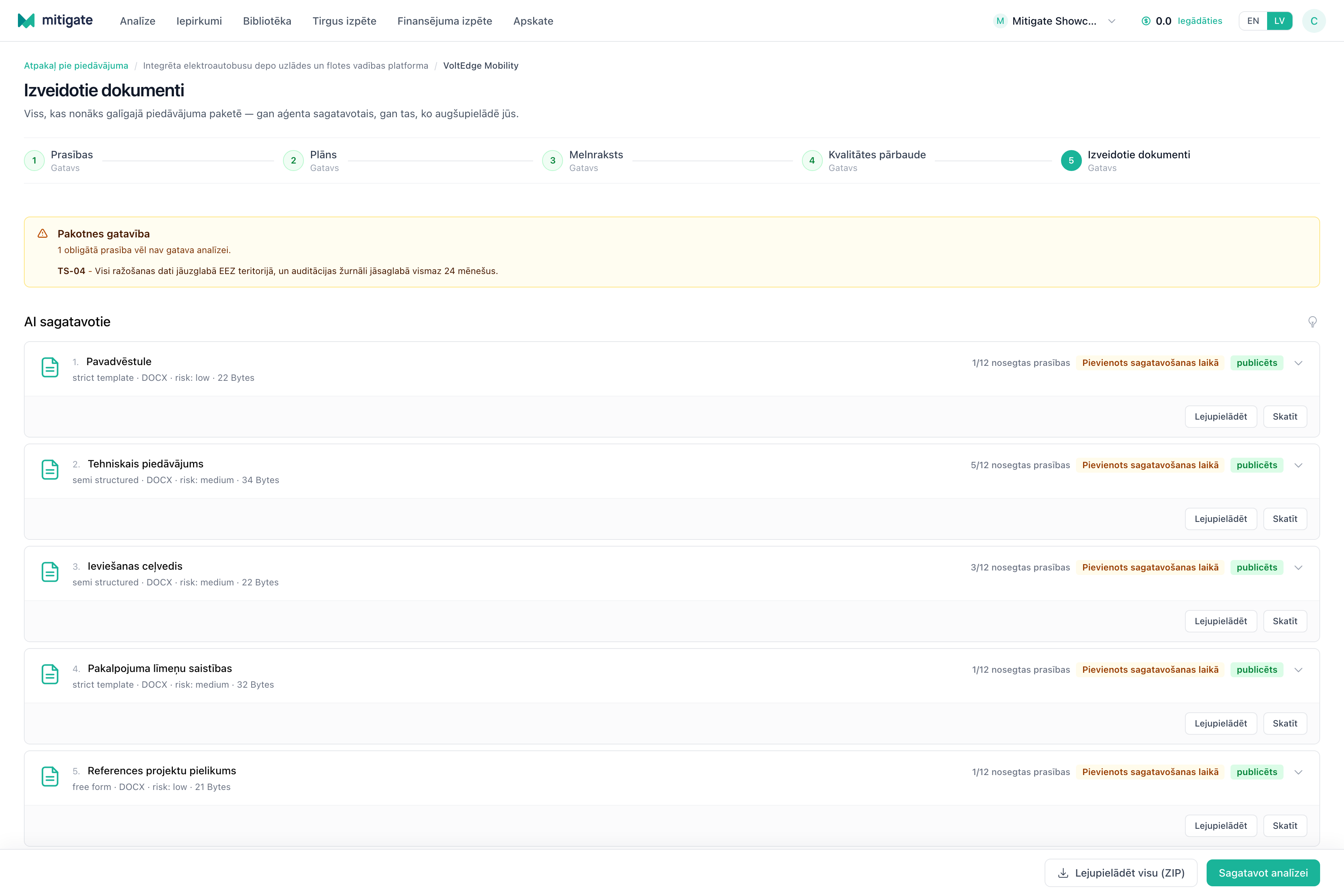Click the mitigate logo icon
1344x896 pixels.
point(26,21)
